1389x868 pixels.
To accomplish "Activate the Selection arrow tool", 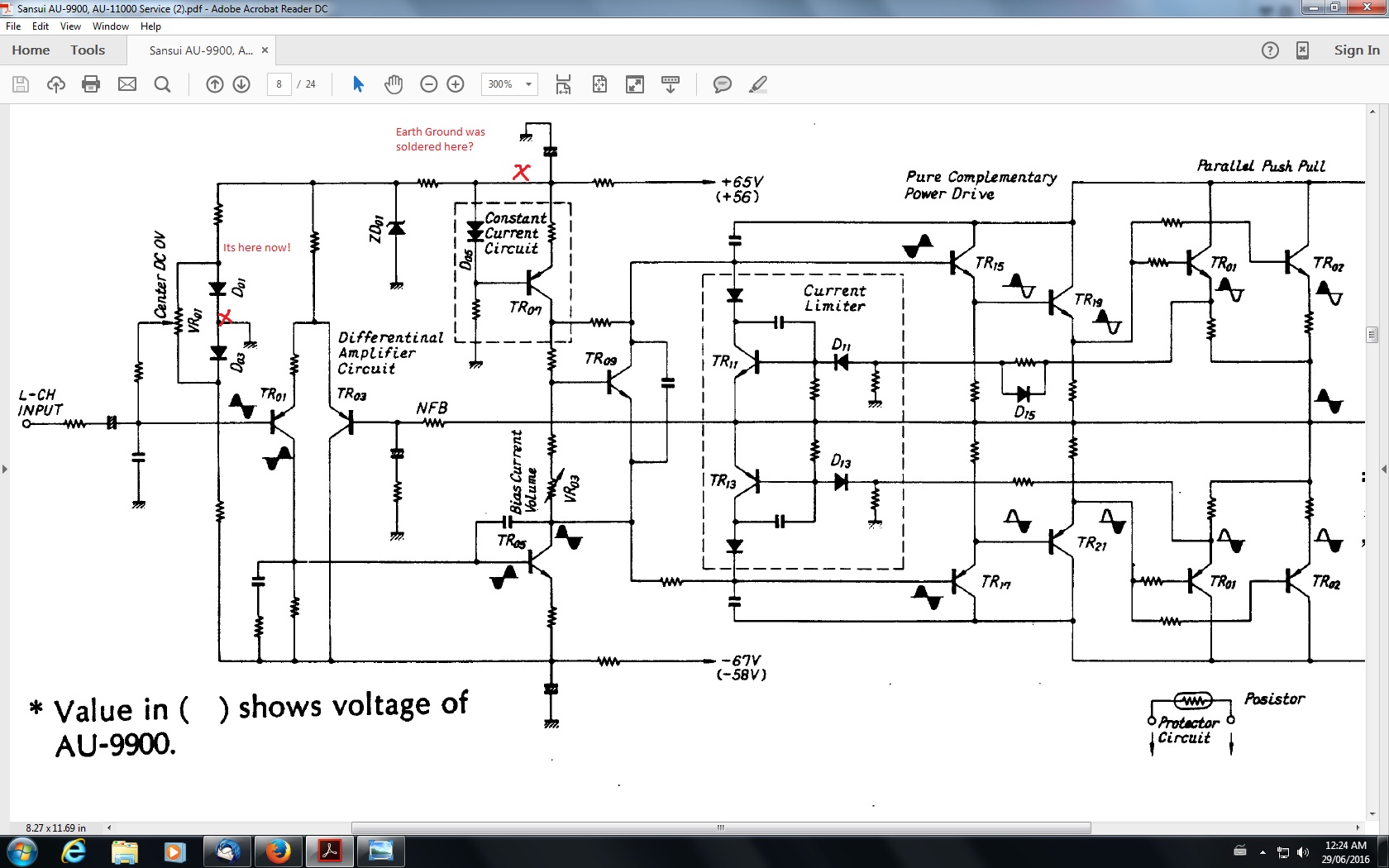I will [358, 84].
